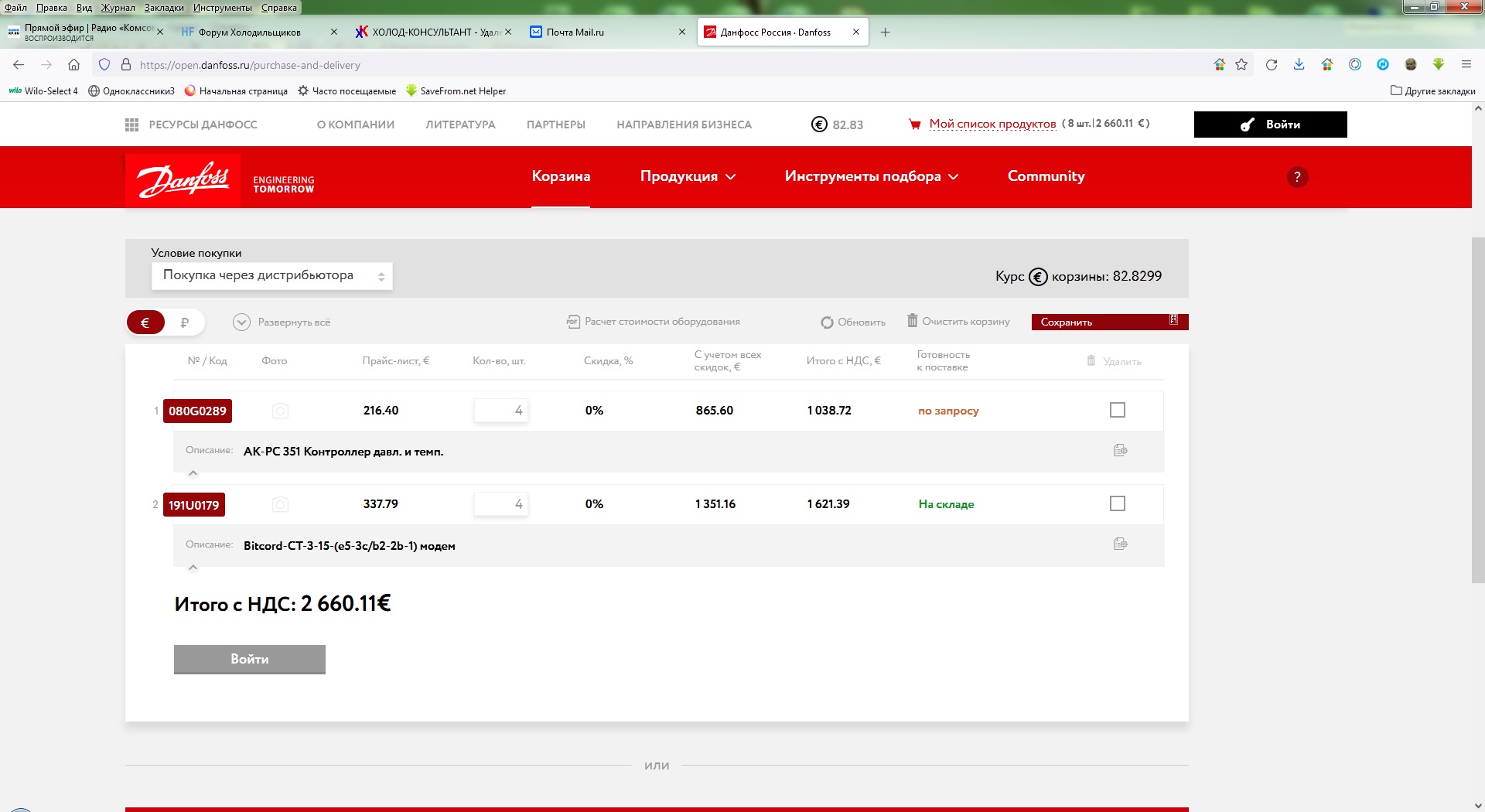Switch prices to euro currency
1485x812 pixels.
coord(145,322)
